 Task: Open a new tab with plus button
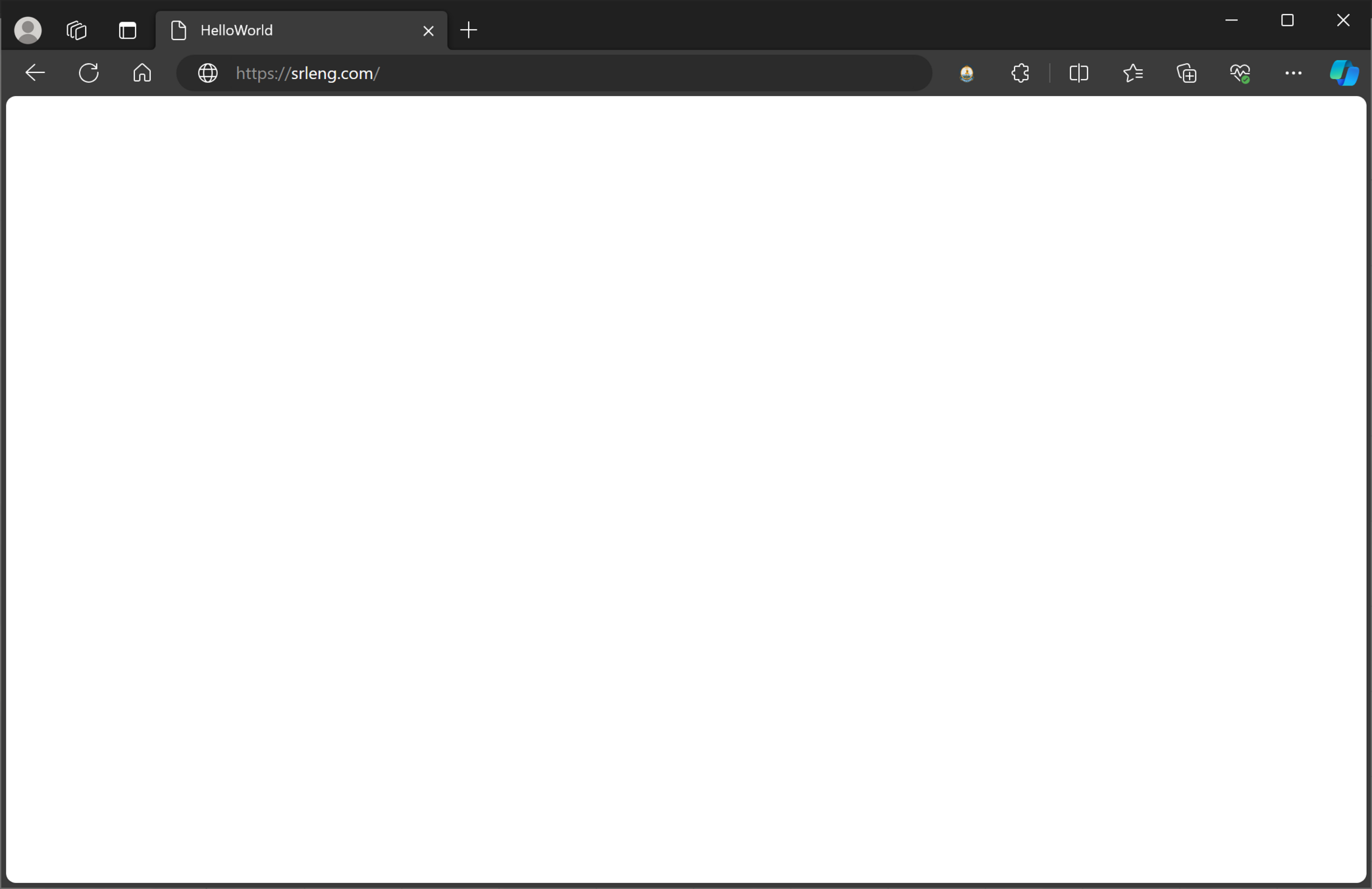click(469, 30)
